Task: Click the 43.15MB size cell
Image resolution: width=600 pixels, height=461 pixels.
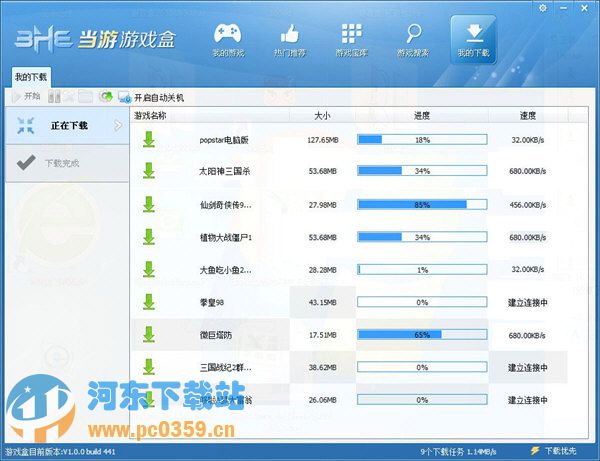Action: (323, 303)
